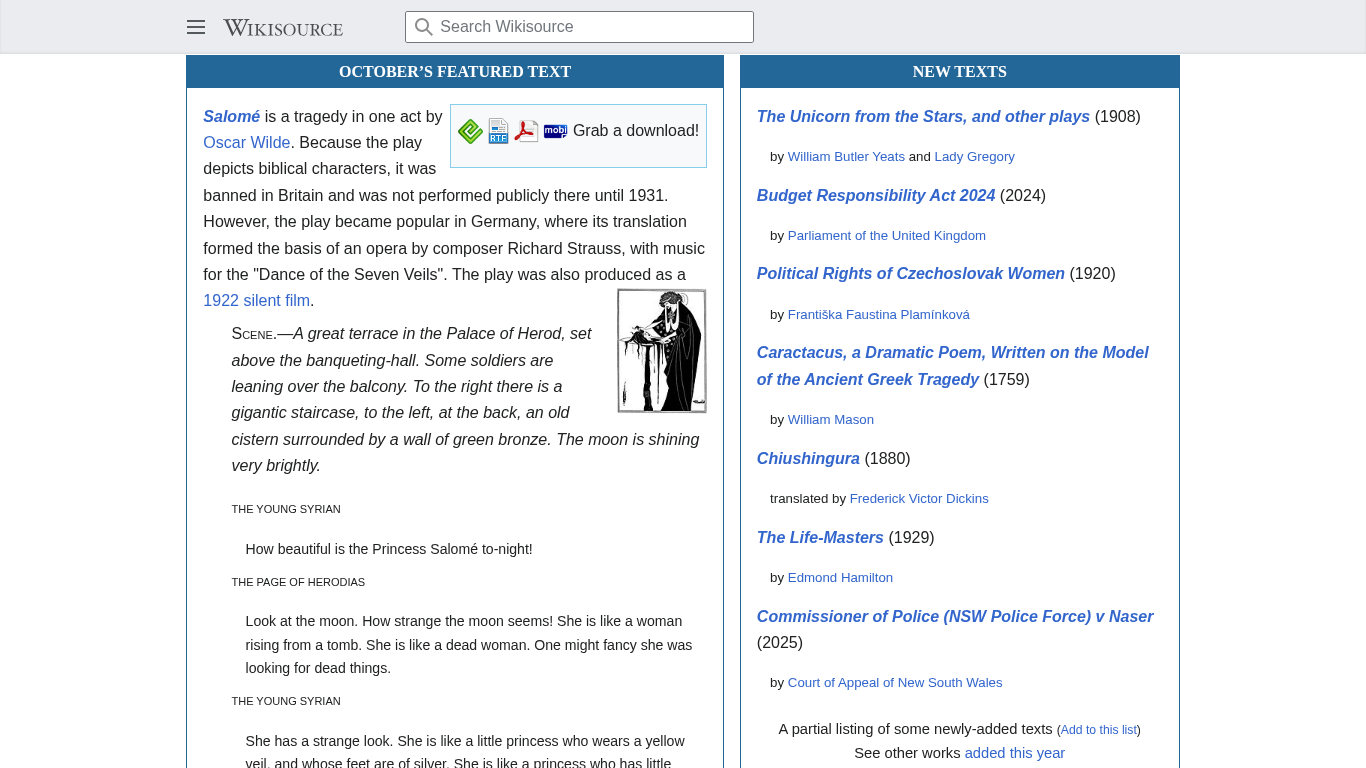This screenshot has height=768, width=1366.
Task: Click THE PAGE OF HERODIAS speaker label
Action: tap(298, 582)
